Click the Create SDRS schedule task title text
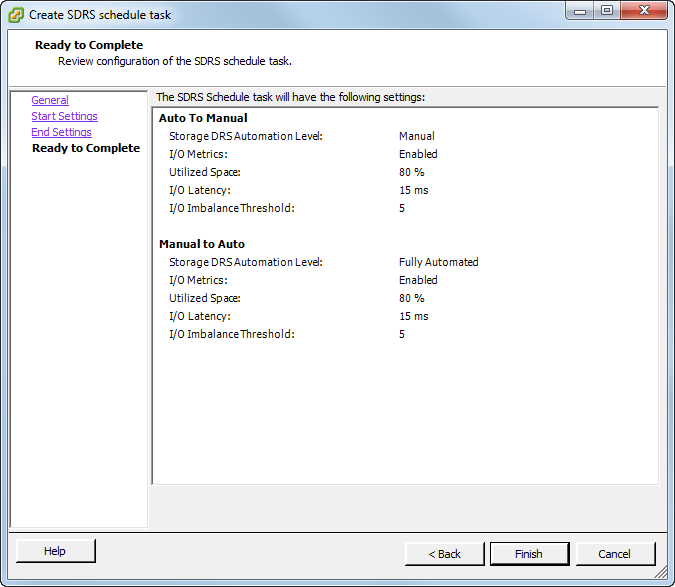 tap(101, 15)
